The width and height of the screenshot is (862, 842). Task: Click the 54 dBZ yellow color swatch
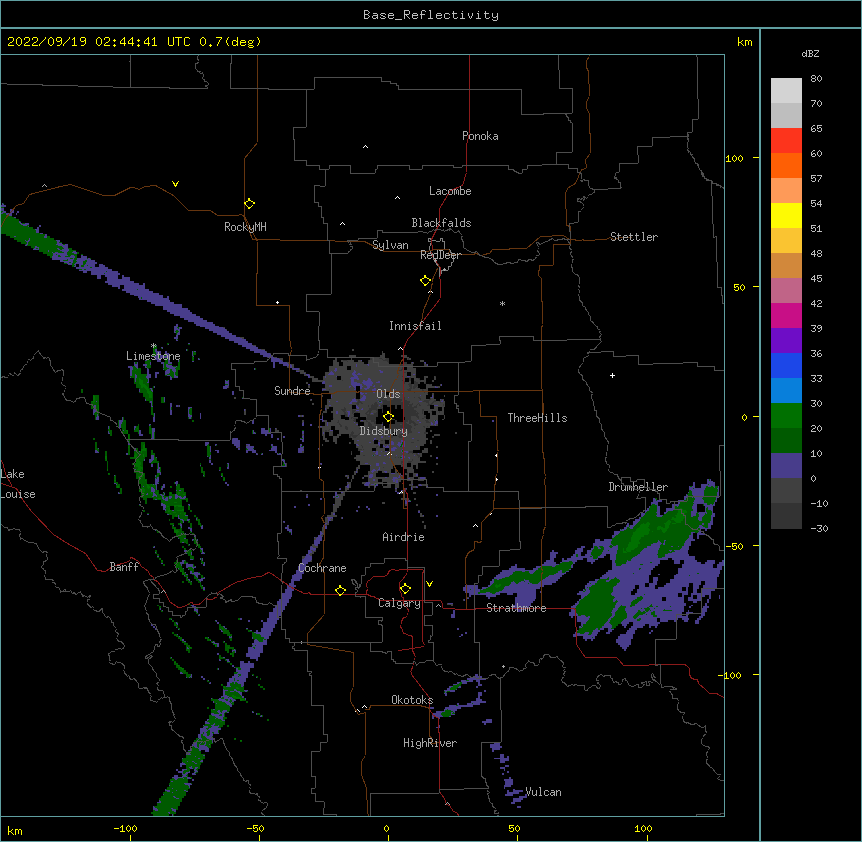(x=786, y=215)
